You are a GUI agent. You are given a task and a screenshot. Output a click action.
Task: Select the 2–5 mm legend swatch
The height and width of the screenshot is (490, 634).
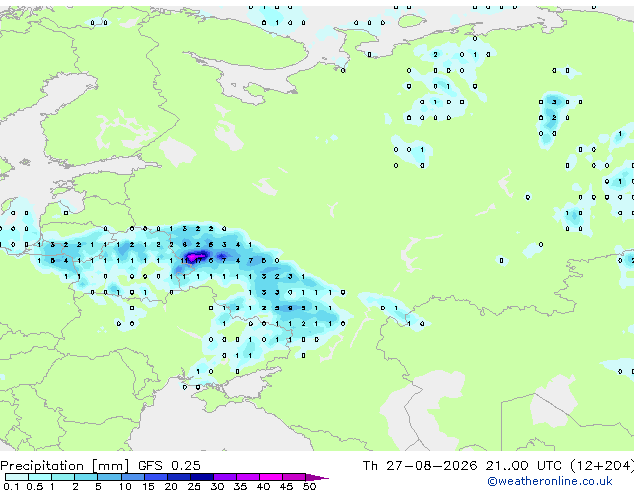(86, 477)
